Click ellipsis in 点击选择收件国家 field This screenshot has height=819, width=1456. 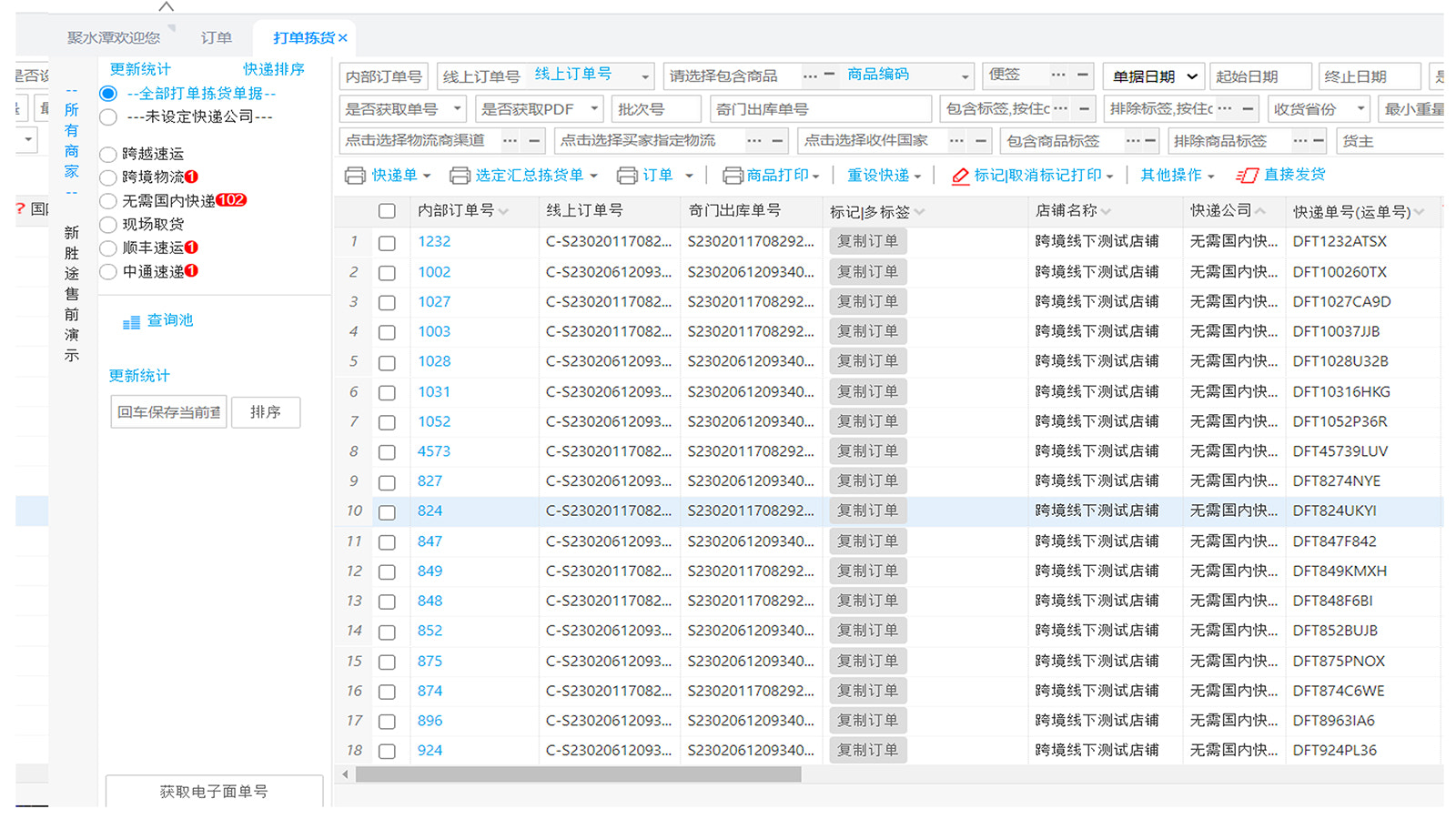point(956,141)
